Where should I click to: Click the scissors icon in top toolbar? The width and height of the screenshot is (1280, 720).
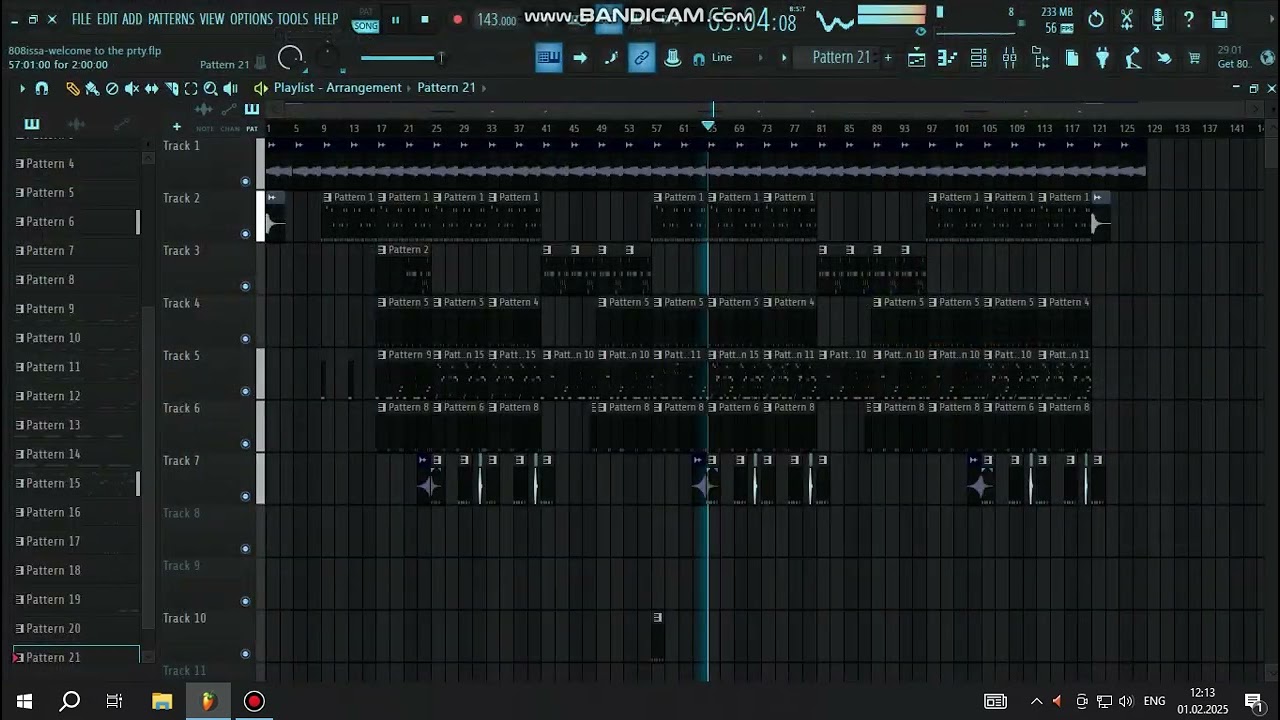click(x=1127, y=19)
